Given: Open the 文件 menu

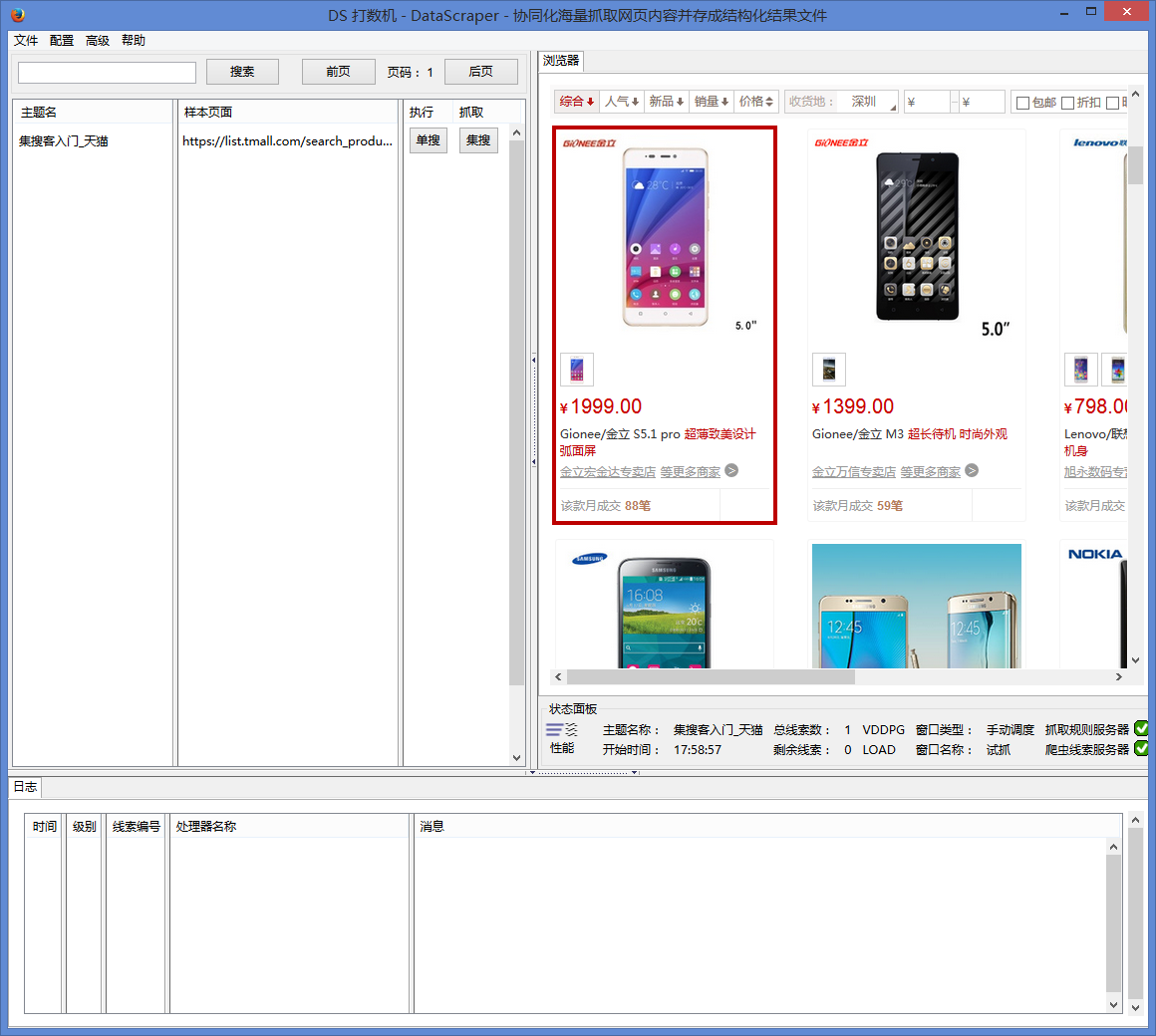Looking at the screenshot, I should pos(26,41).
